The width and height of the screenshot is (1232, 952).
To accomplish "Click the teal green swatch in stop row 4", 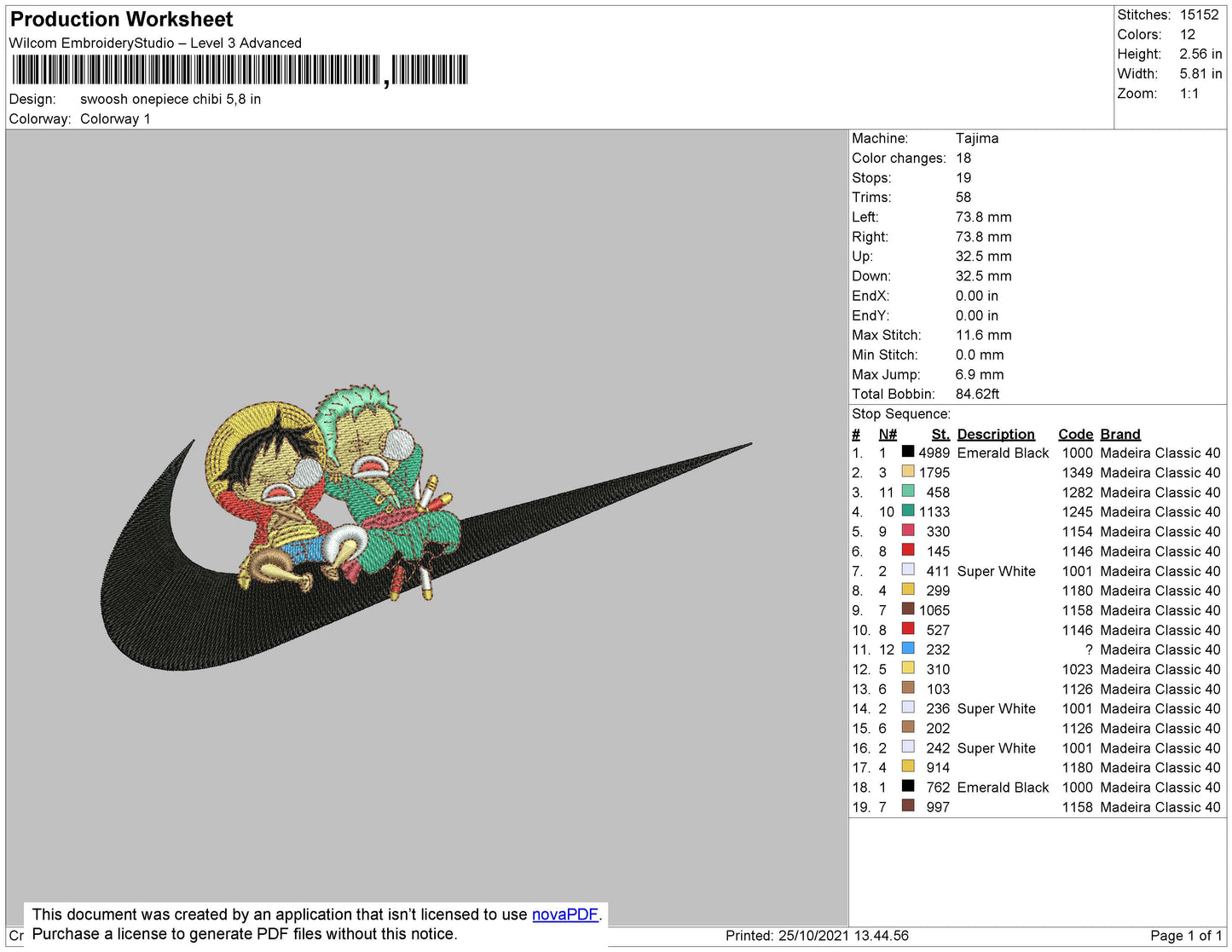I will tap(908, 511).
